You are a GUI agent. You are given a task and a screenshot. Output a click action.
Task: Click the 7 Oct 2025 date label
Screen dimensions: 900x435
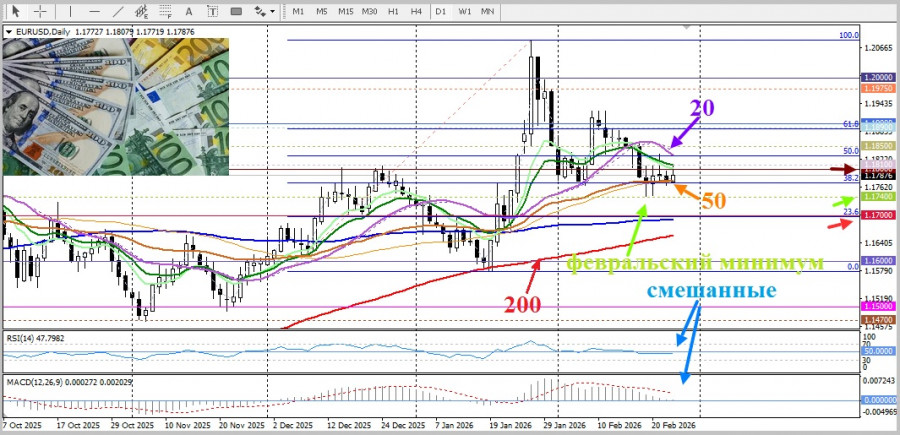click(21, 426)
